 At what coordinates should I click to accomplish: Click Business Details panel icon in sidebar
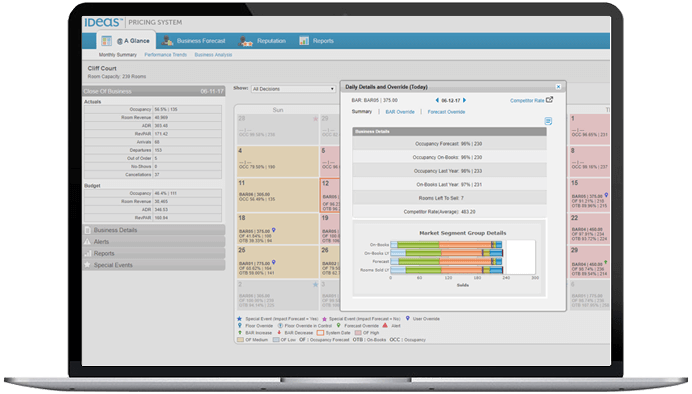(x=87, y=230)
